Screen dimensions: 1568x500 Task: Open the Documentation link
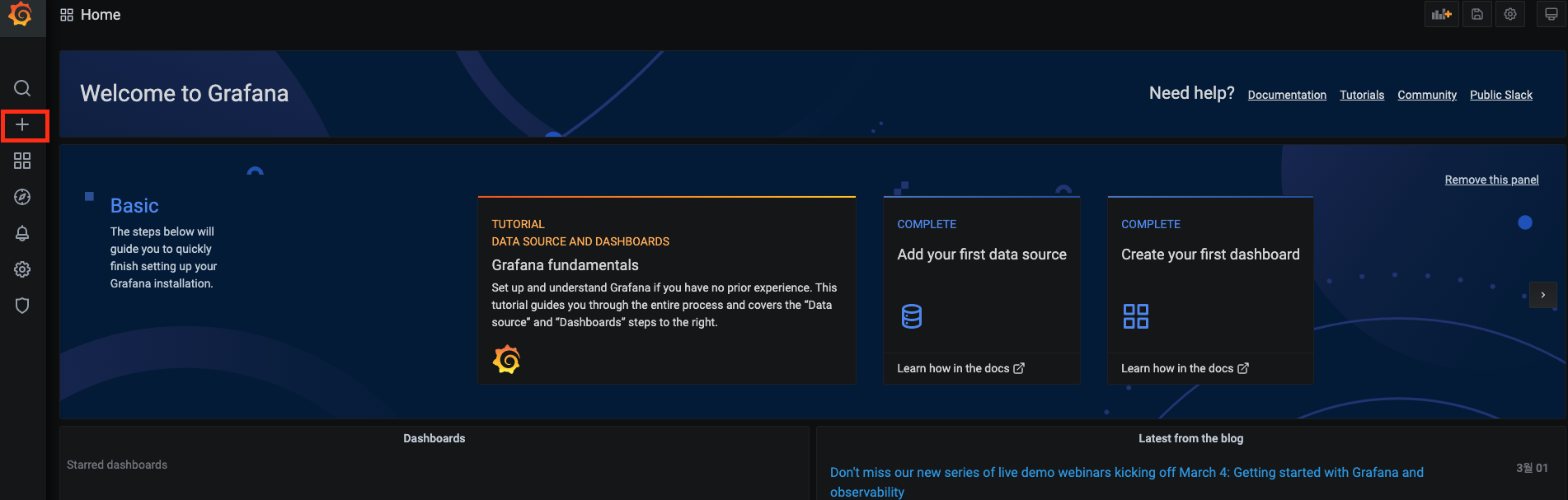pyautogui.click(x=1287, y=95)
